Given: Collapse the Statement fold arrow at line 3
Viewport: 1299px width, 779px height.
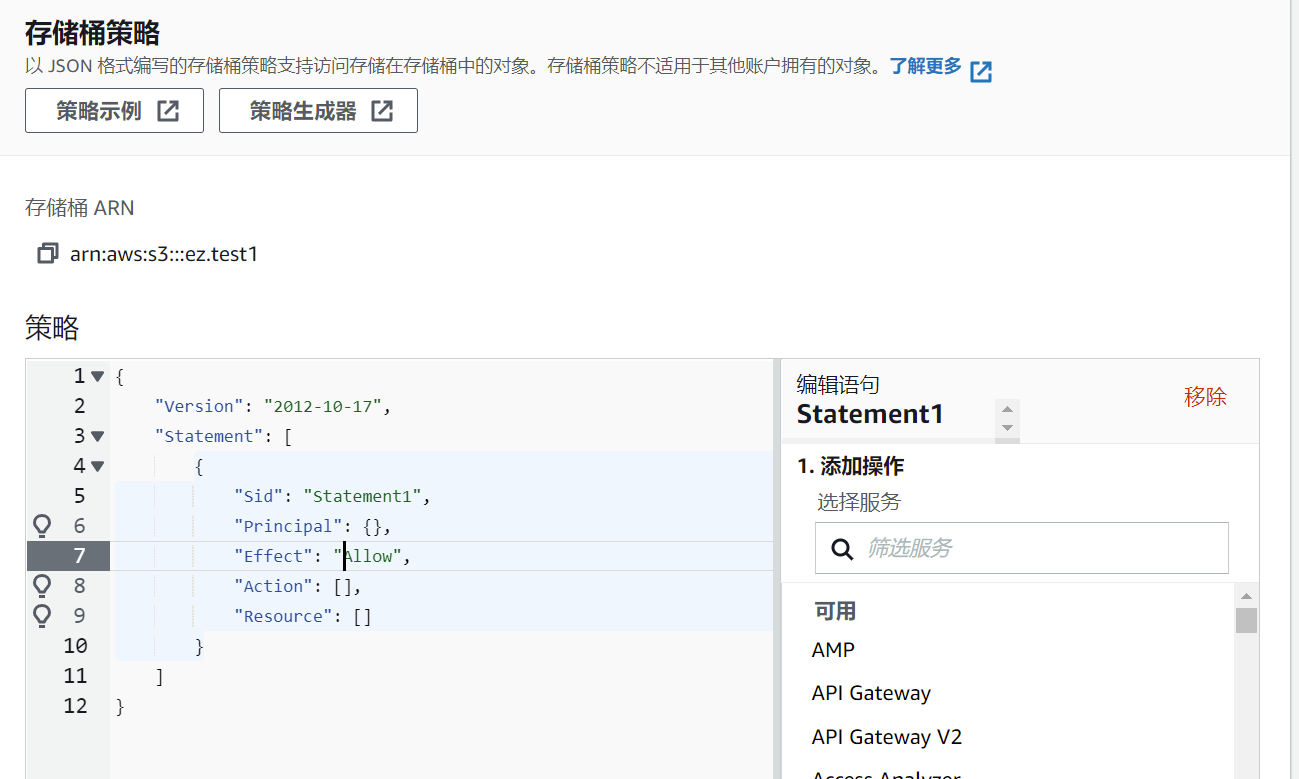Looking at the screenshot, I should pos(97,437).
